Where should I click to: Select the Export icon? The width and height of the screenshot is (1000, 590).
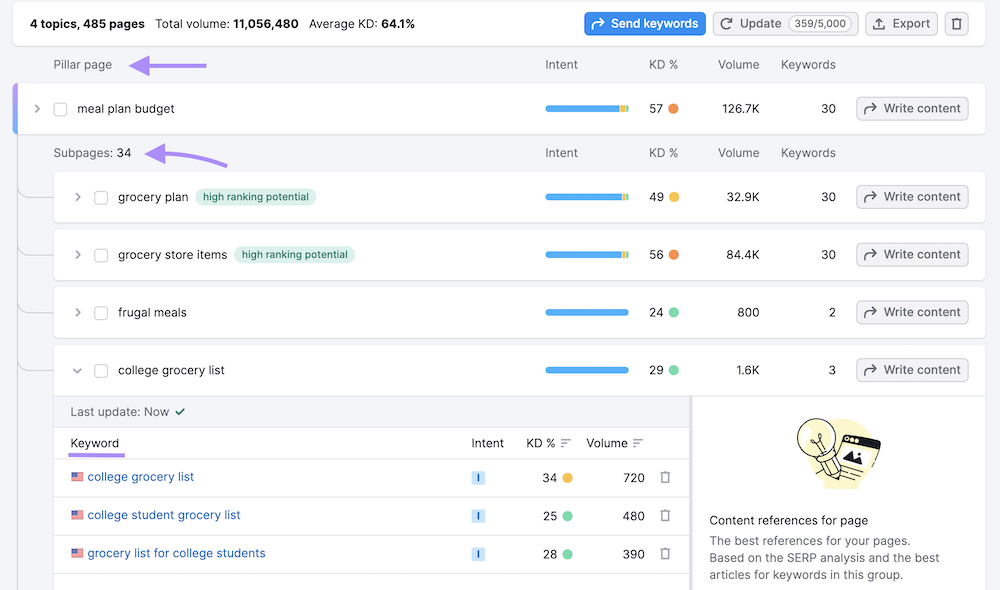[x=878, y=23]
